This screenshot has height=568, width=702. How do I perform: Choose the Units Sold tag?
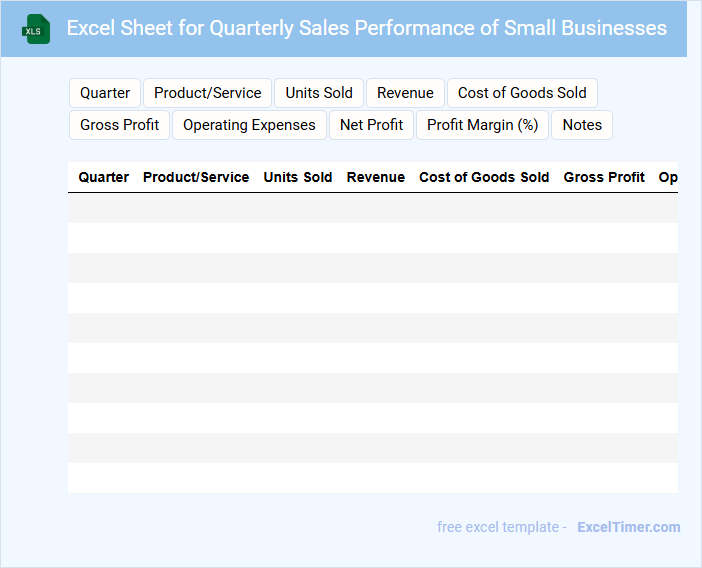coord(319,93)
